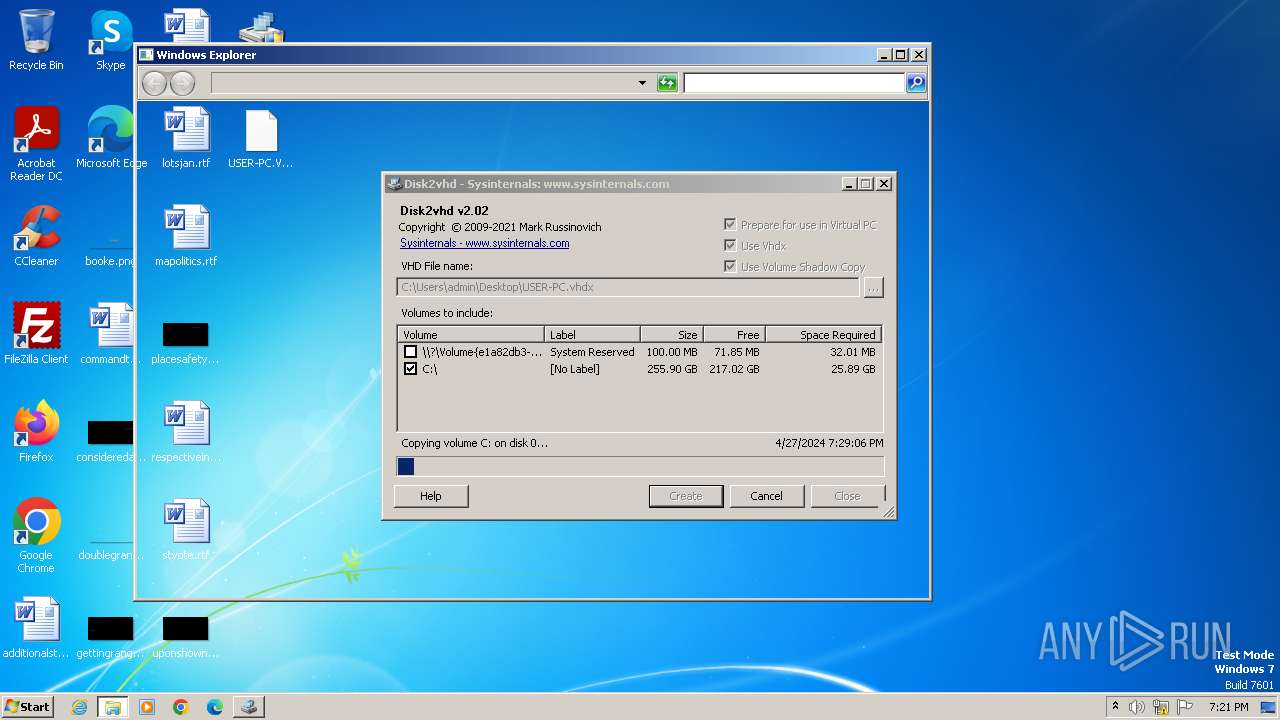The image size is (1280, 720).
Task: Open Firefox desktop shortcut
Action: [36, 432]
